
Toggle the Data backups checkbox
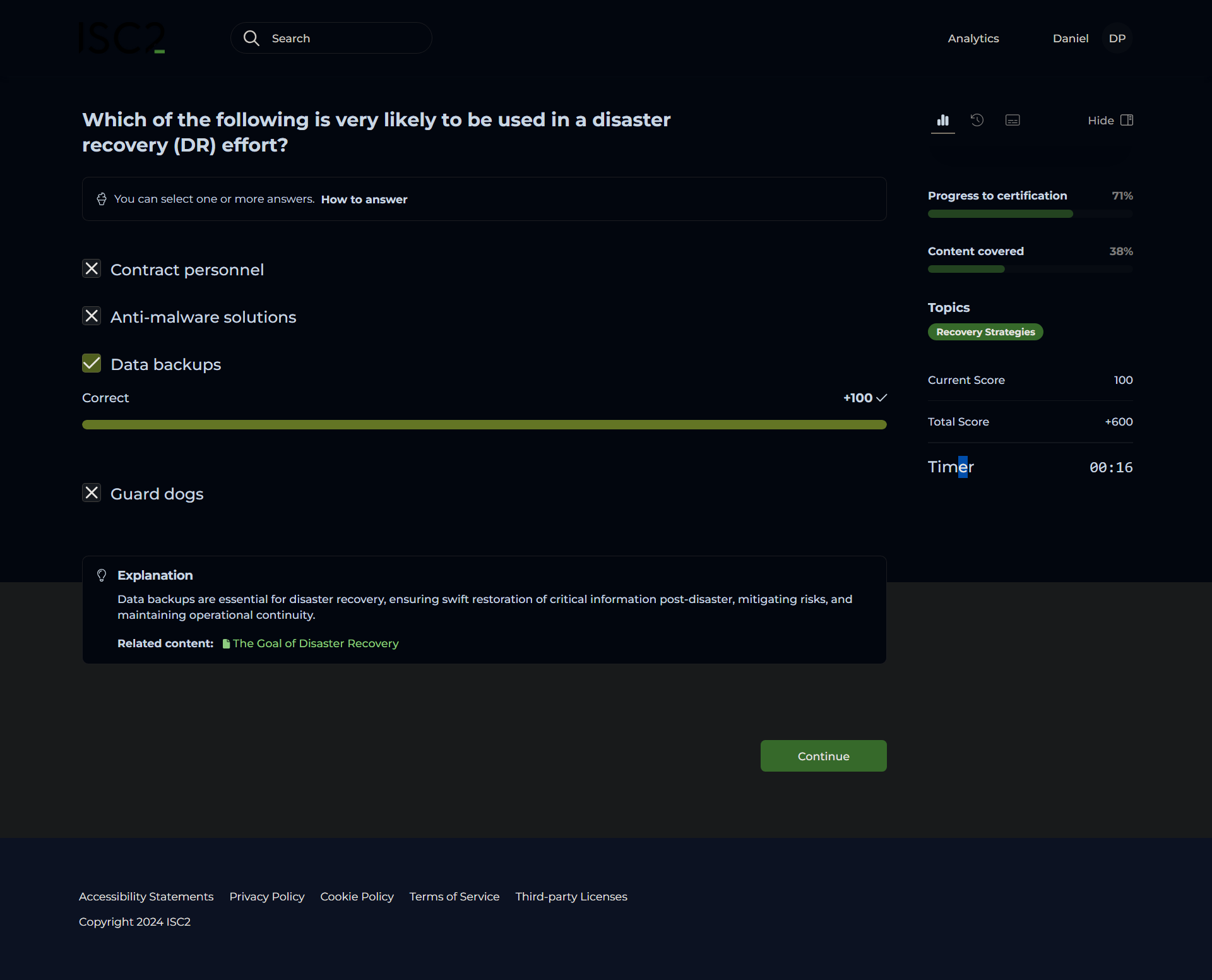pyautogui.click(x=92, y=364)
